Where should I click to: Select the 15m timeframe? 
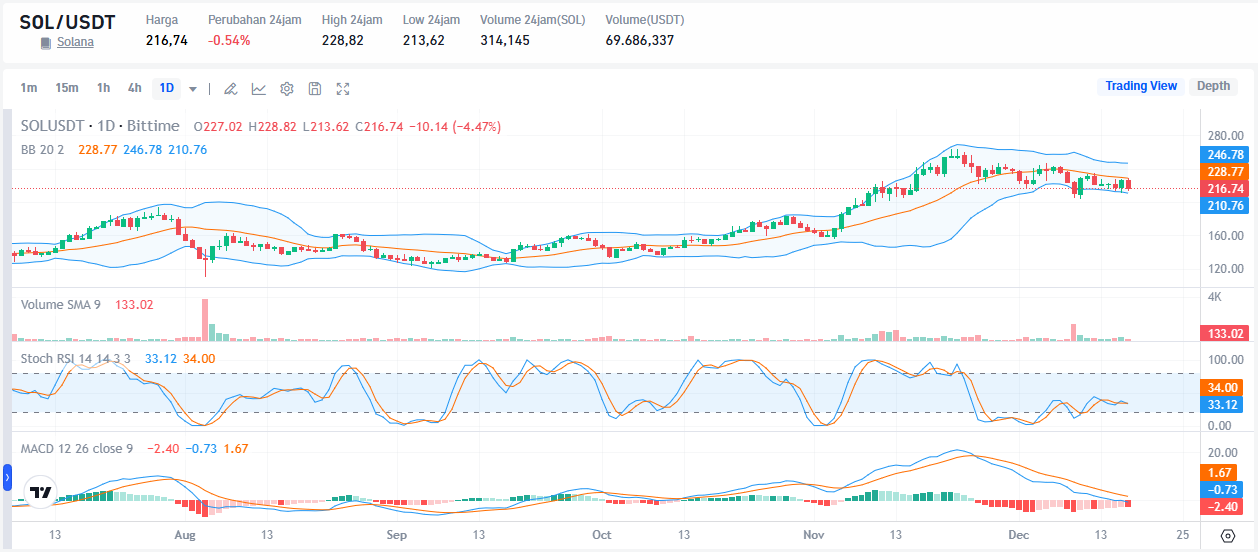(x=66, y=88)
